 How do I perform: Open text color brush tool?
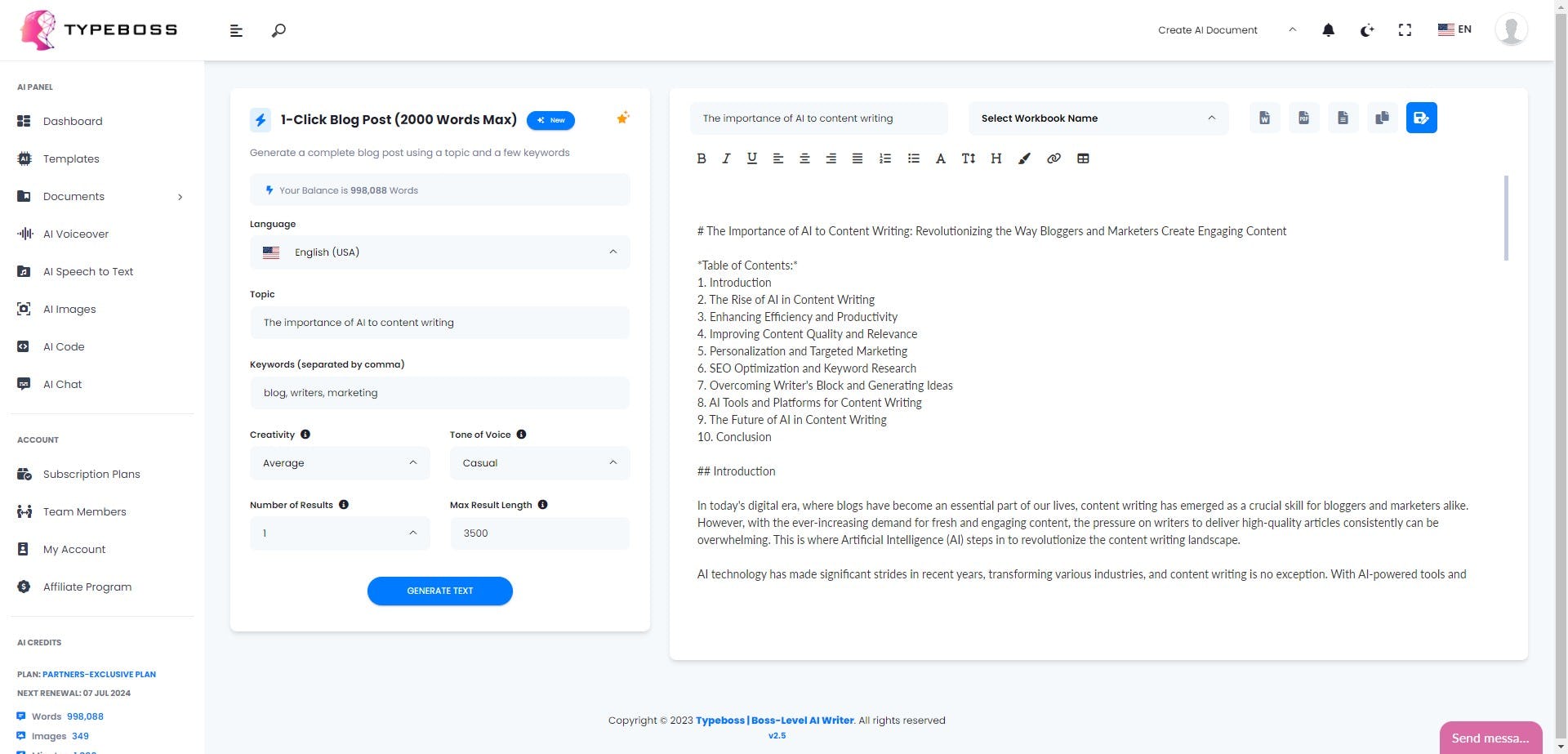point(1024,158)
